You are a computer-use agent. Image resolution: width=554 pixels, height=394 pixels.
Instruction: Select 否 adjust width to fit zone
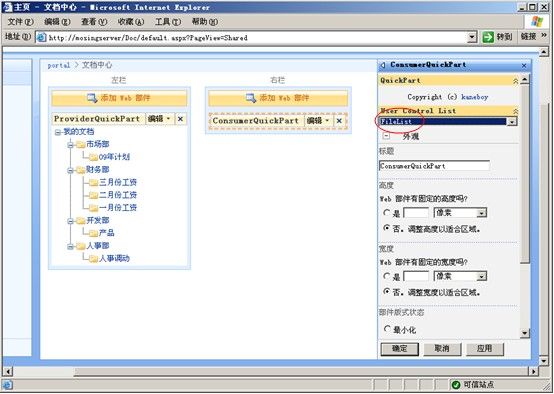pyautogui.click(x=386, y=292)
